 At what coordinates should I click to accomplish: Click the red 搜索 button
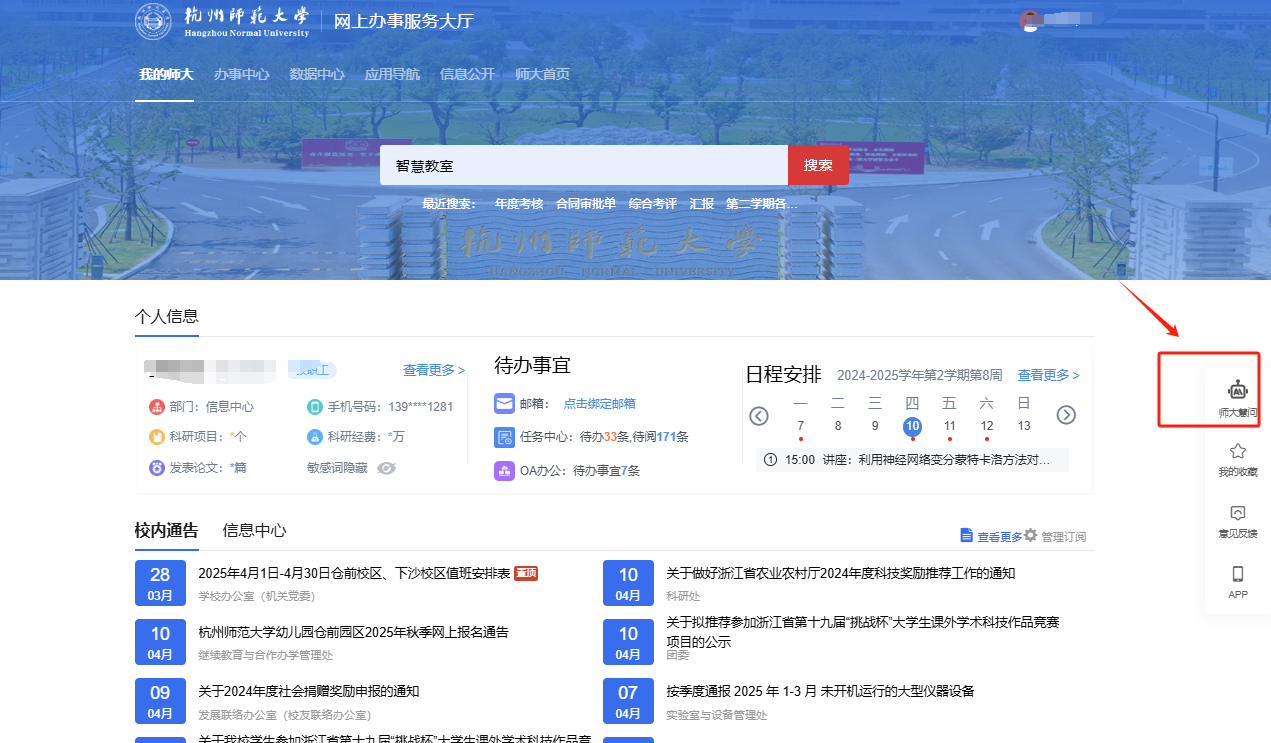(x=818, y=165)
